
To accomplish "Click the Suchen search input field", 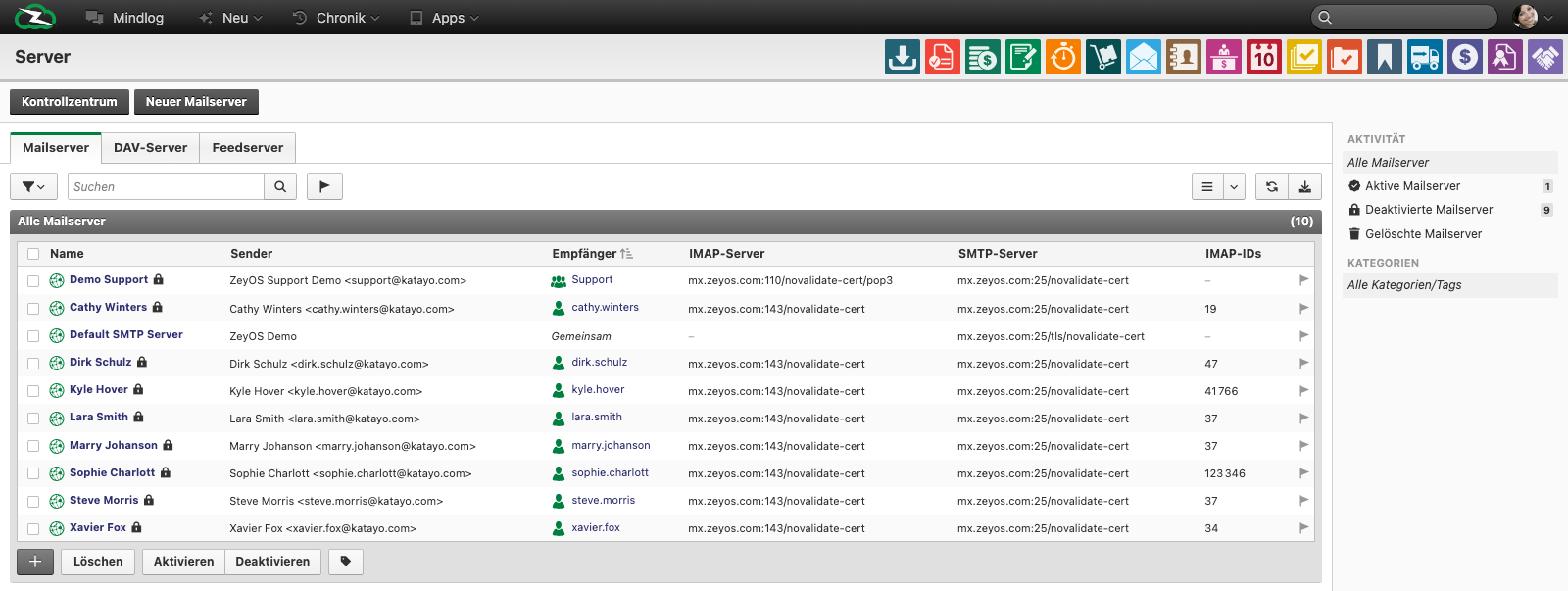I will 166,186.
